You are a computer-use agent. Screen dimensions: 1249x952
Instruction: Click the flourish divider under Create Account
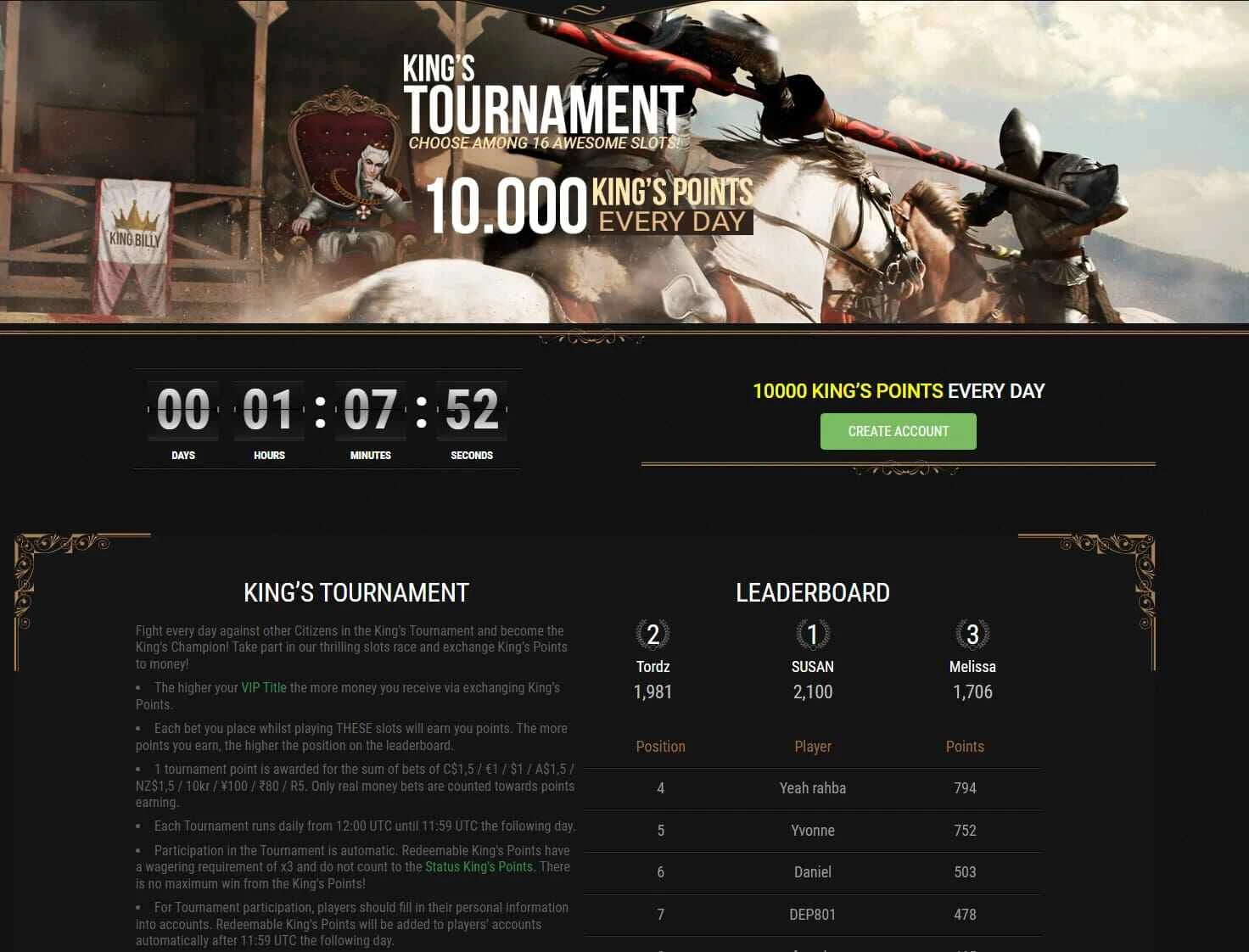point(899,468)
